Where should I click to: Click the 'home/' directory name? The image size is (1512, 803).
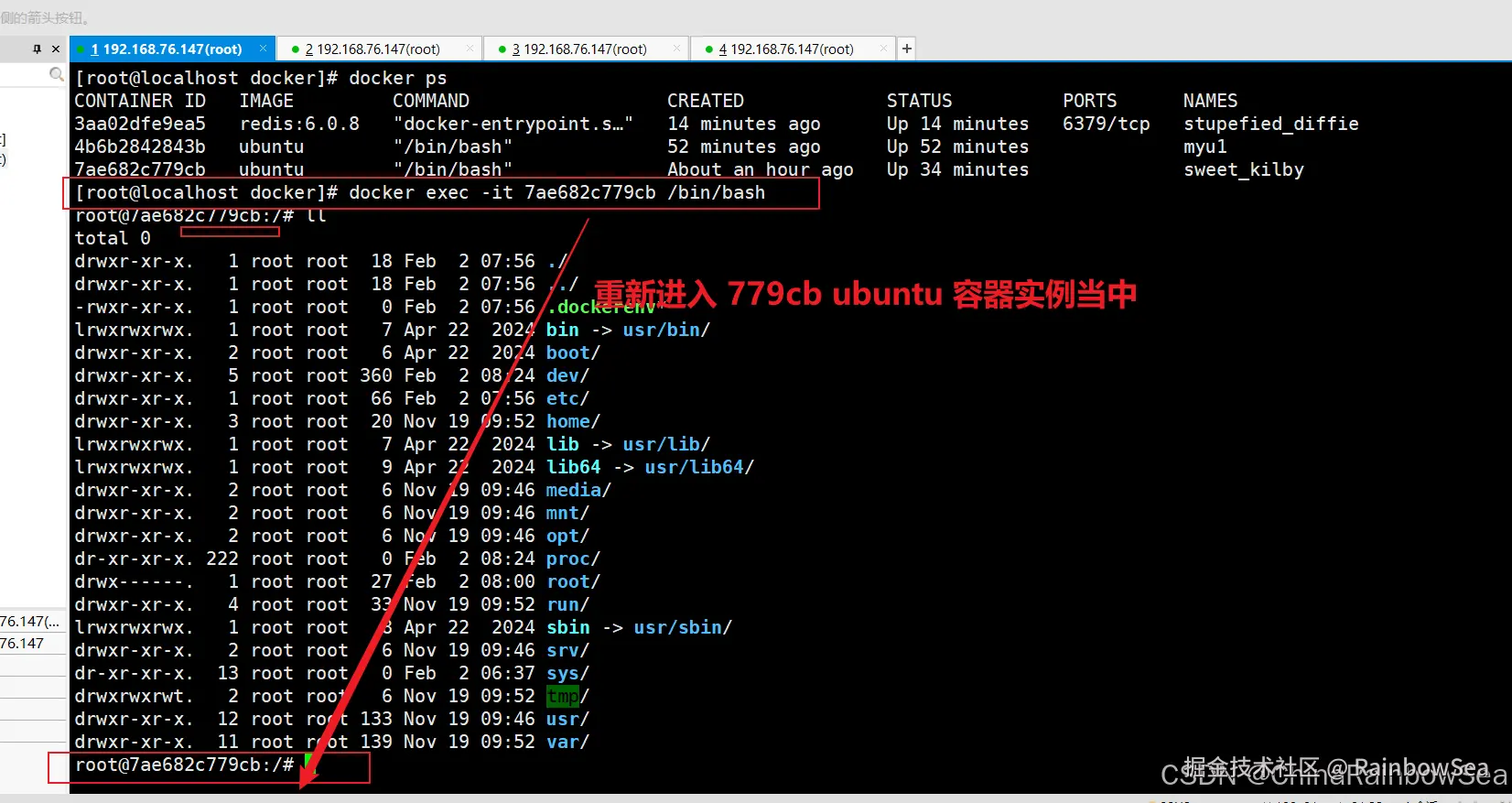[574, 421]
